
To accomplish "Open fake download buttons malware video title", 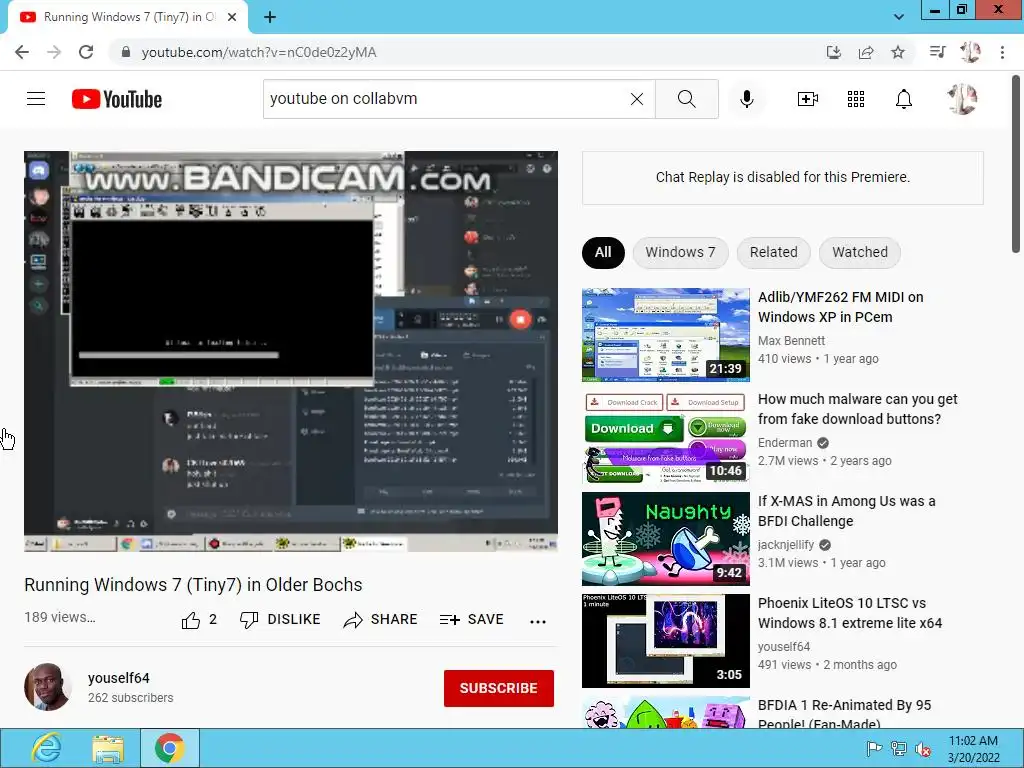I will [x=857, y=409].
